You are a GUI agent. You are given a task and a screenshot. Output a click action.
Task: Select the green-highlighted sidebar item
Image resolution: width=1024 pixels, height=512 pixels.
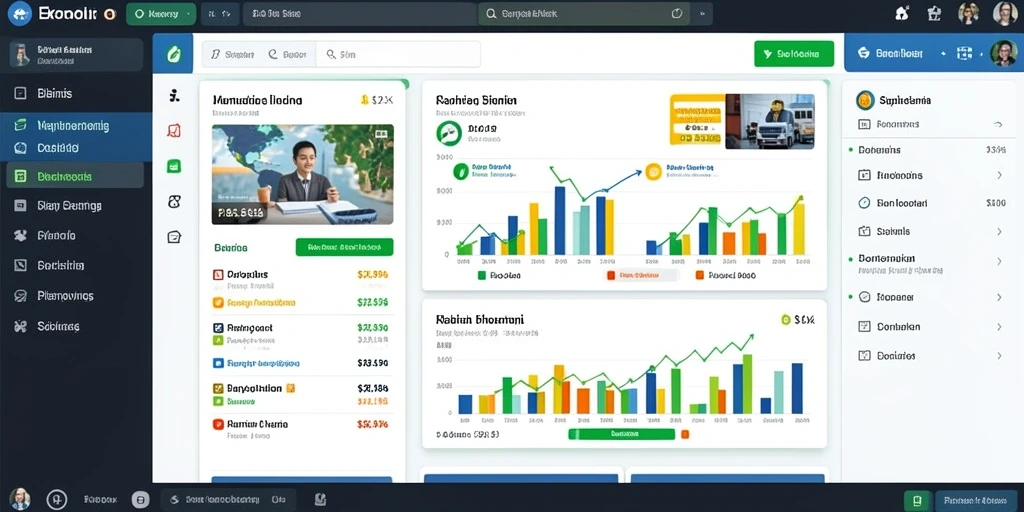[75, 176]
